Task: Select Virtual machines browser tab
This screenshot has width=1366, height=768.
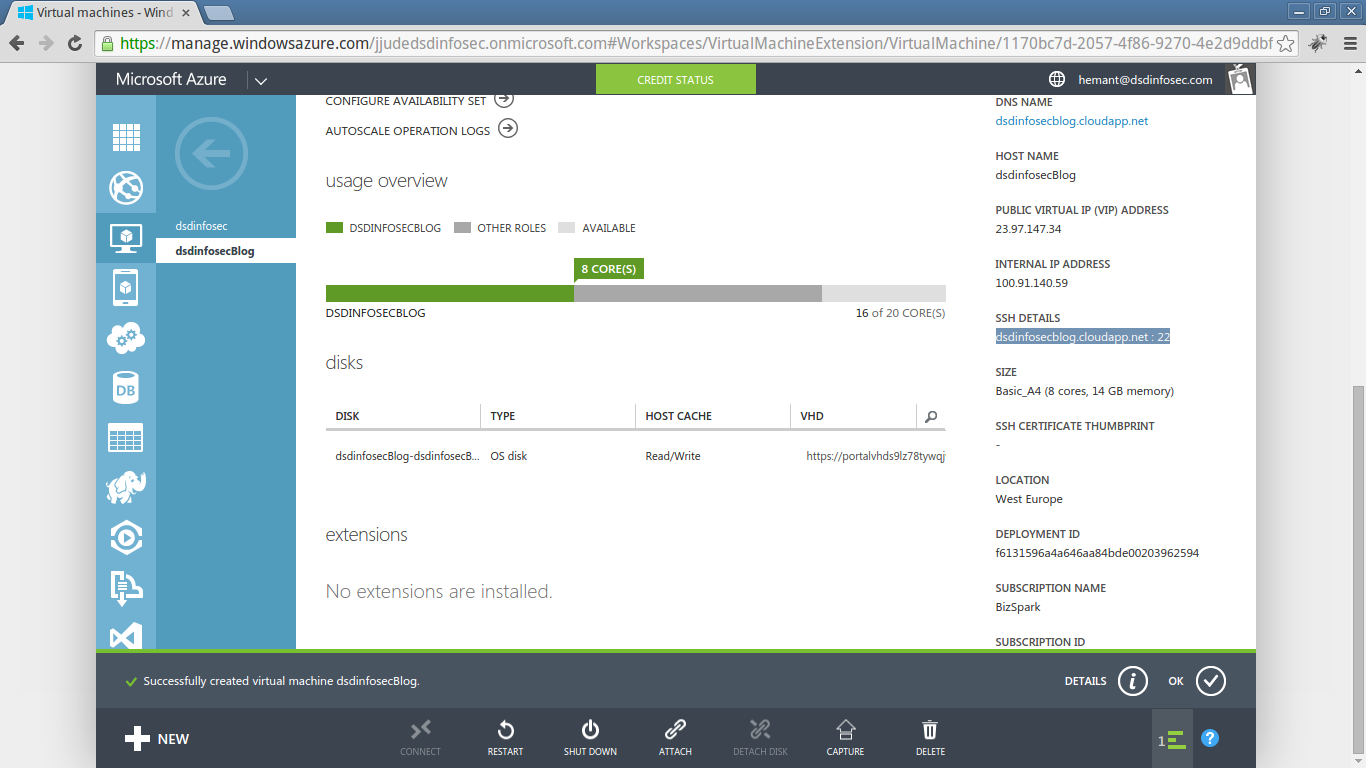Action: [x=105, y=13]
